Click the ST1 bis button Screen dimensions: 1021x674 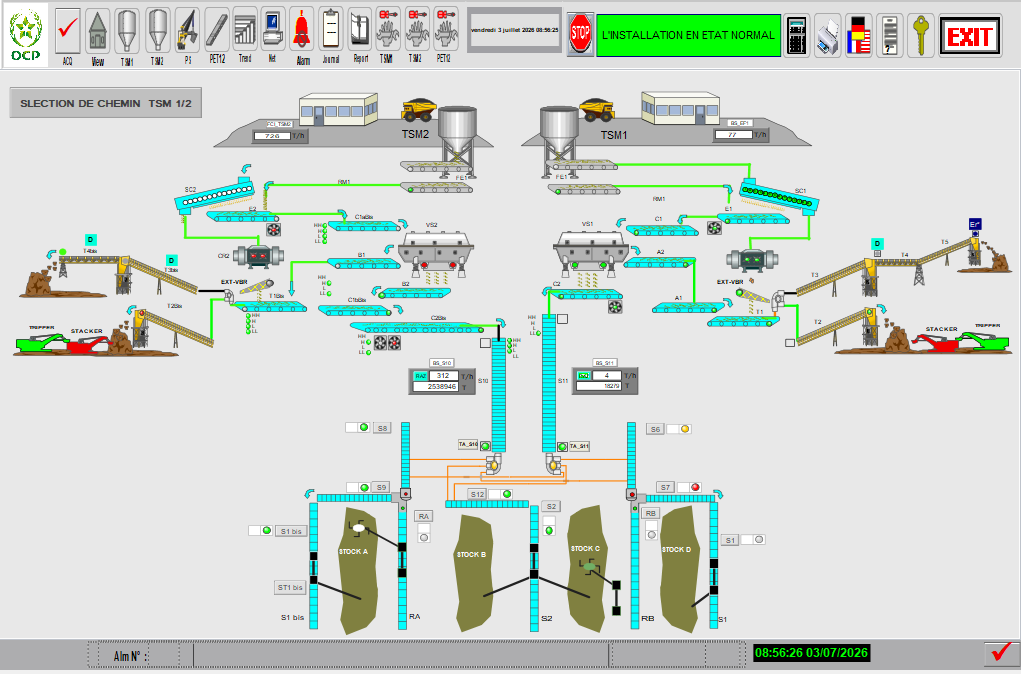point(290,587)
